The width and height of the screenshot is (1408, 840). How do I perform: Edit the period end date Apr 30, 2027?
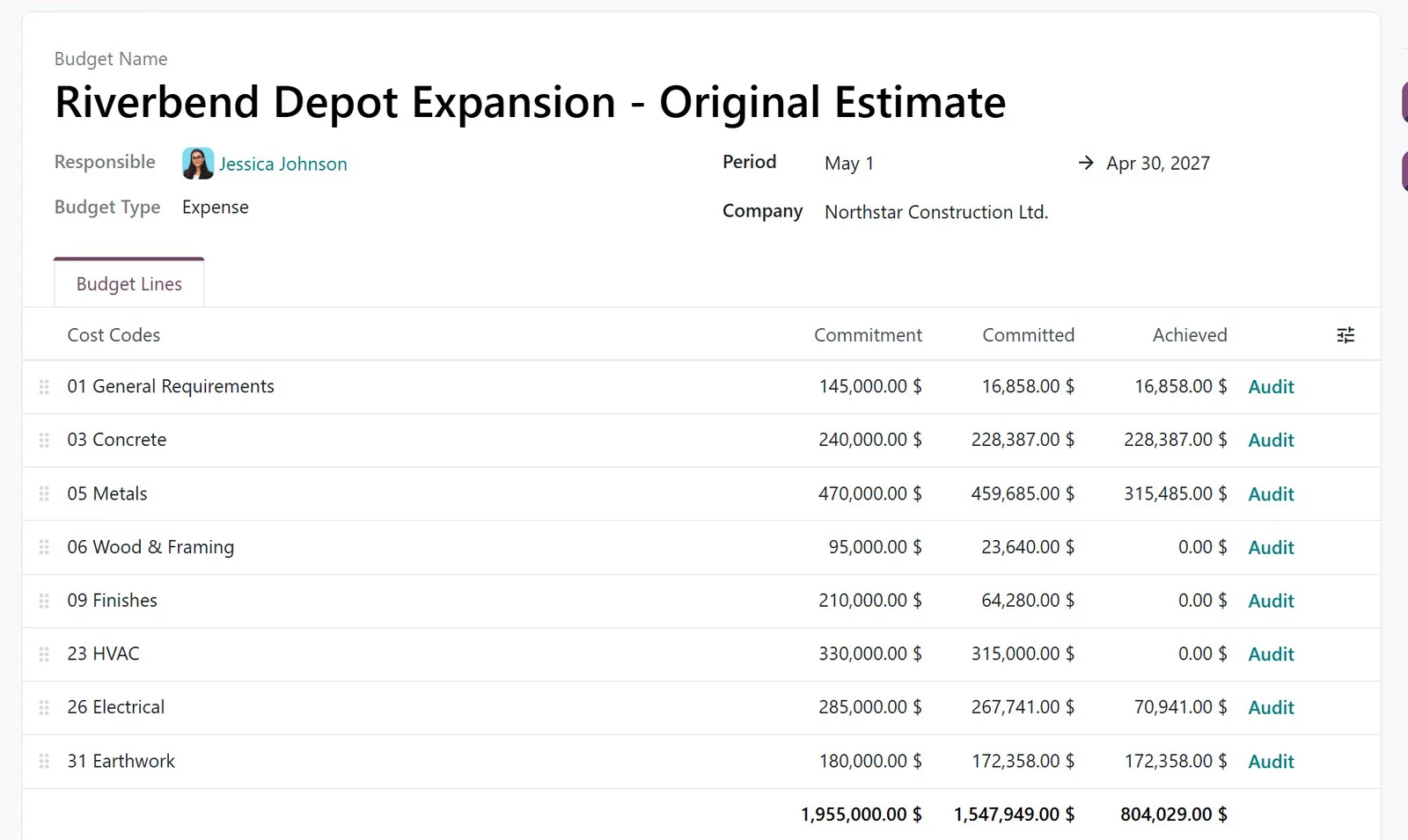coord(1158,164)
